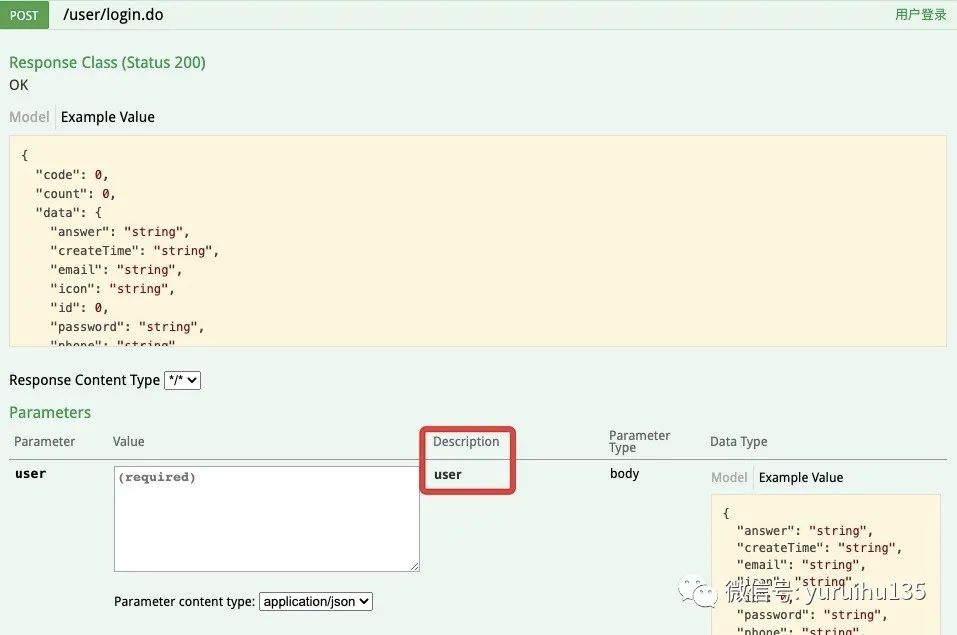957x635 pixels.
Task: Click the Description column header
Action: click(466, 441)
